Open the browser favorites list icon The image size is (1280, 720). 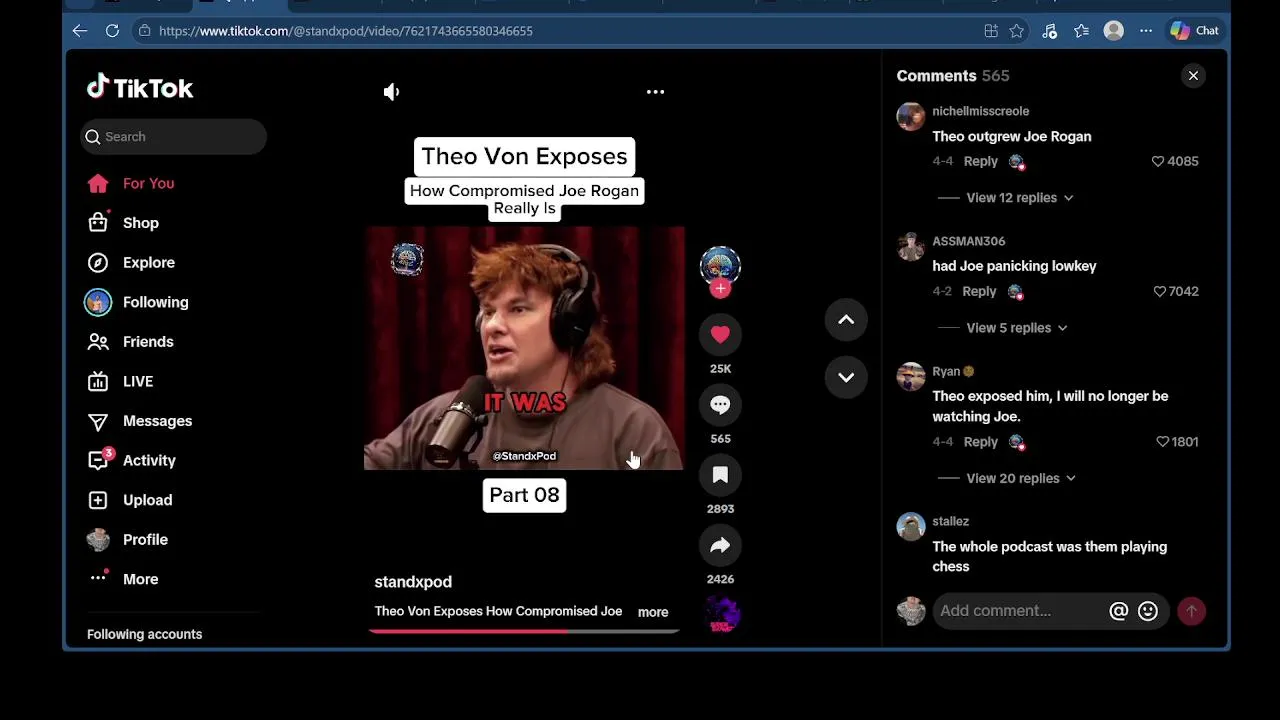[1081, 31]
